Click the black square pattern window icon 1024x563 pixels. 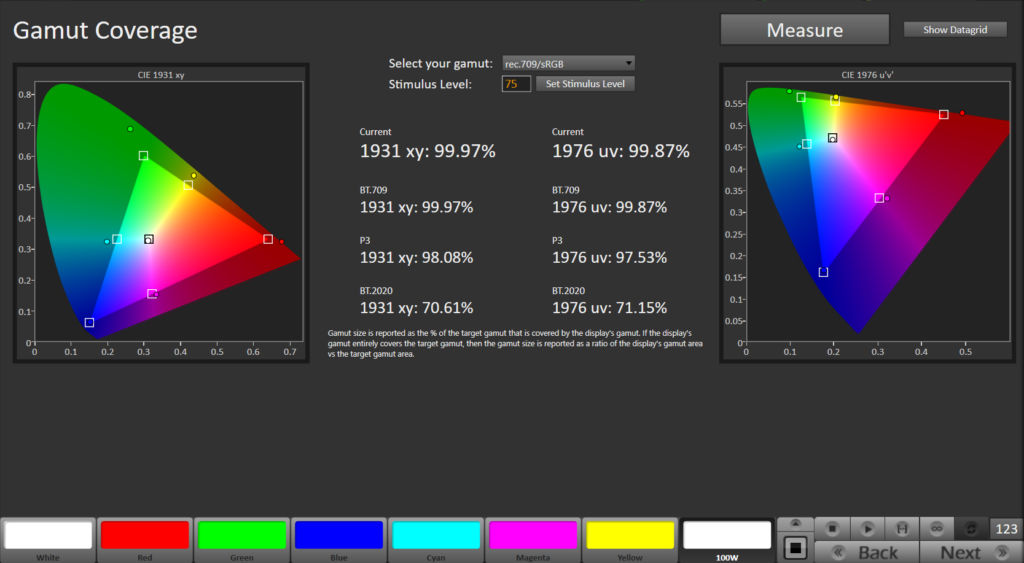tap(795, 547)
